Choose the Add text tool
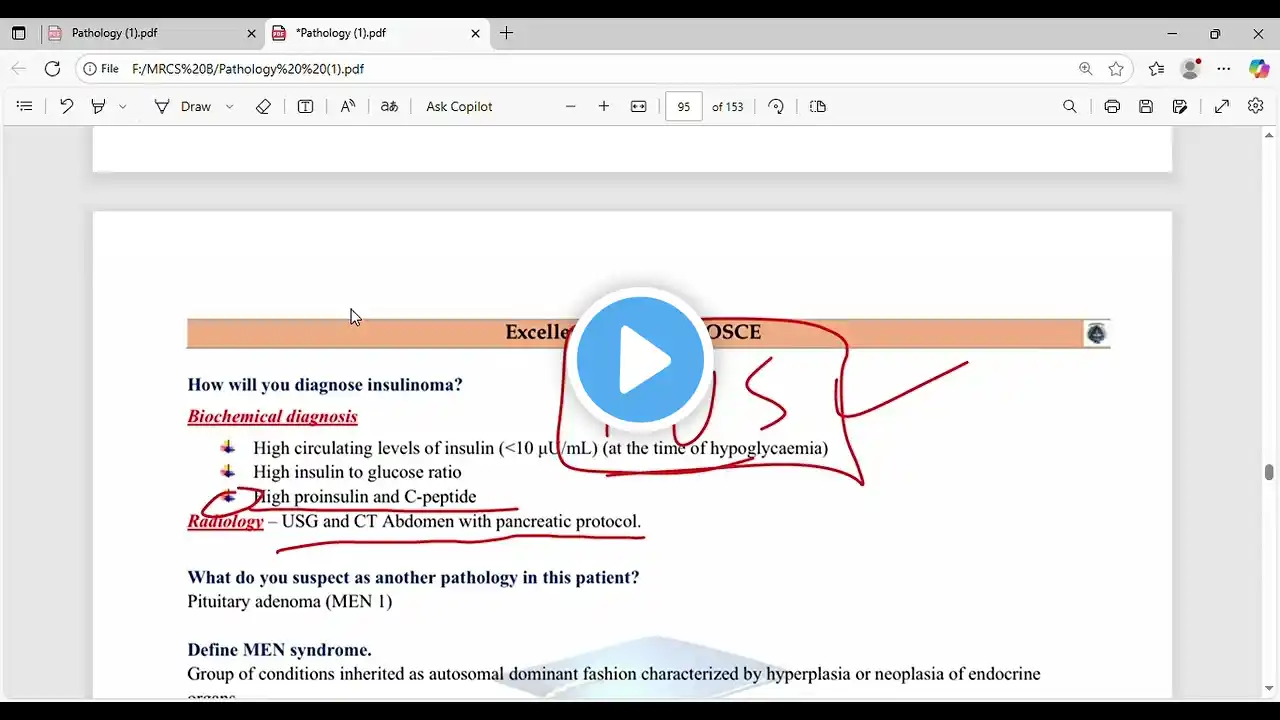 point(306,106)
